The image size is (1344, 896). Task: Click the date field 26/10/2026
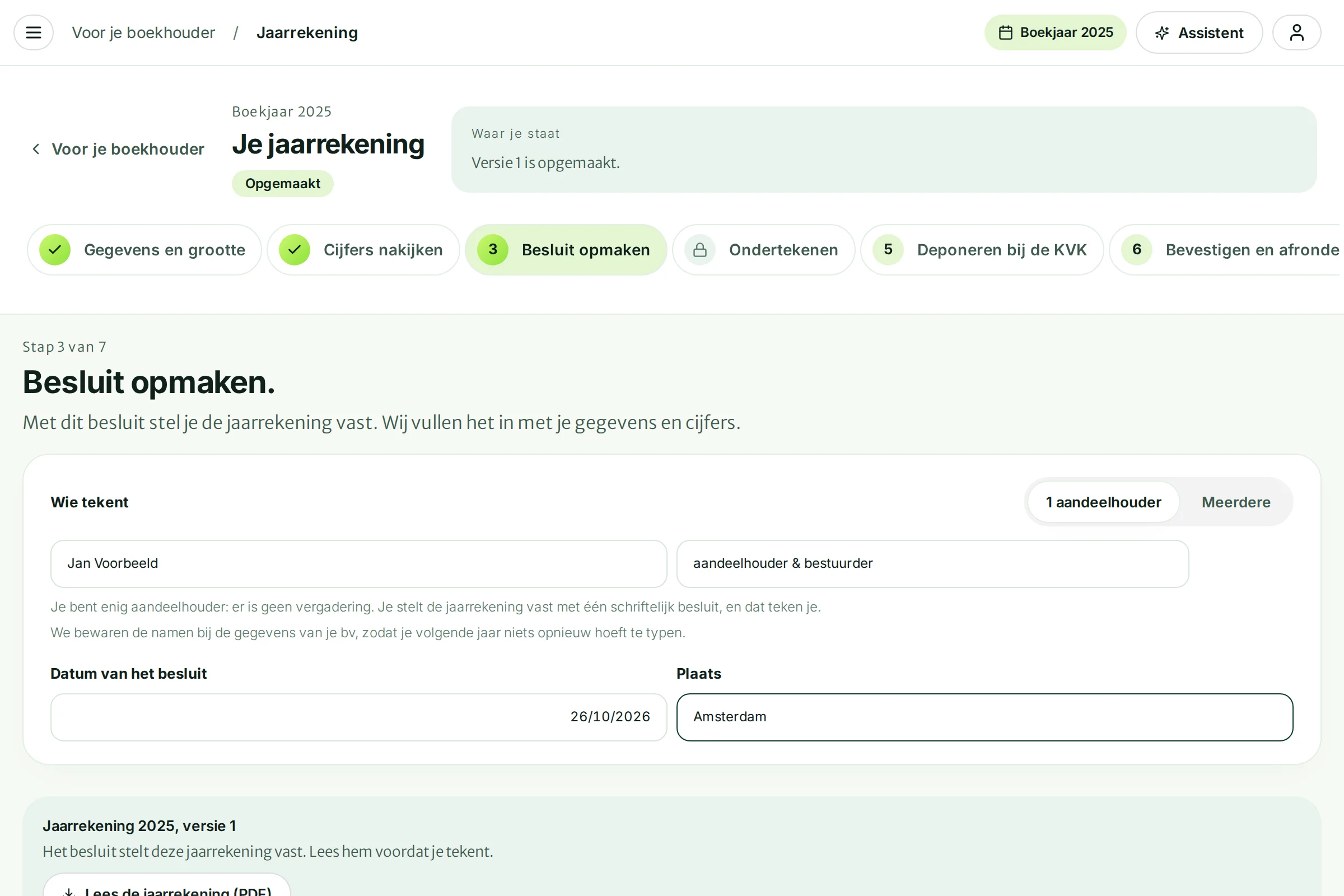[359, 717]
